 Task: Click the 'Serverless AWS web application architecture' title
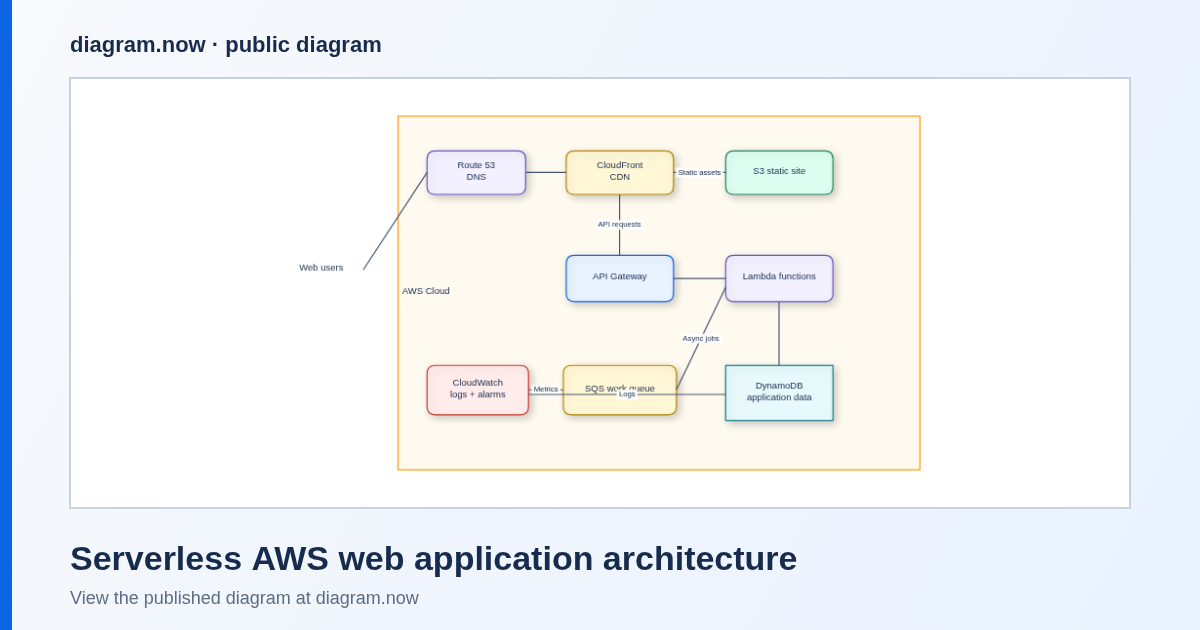tap(433, 558)
